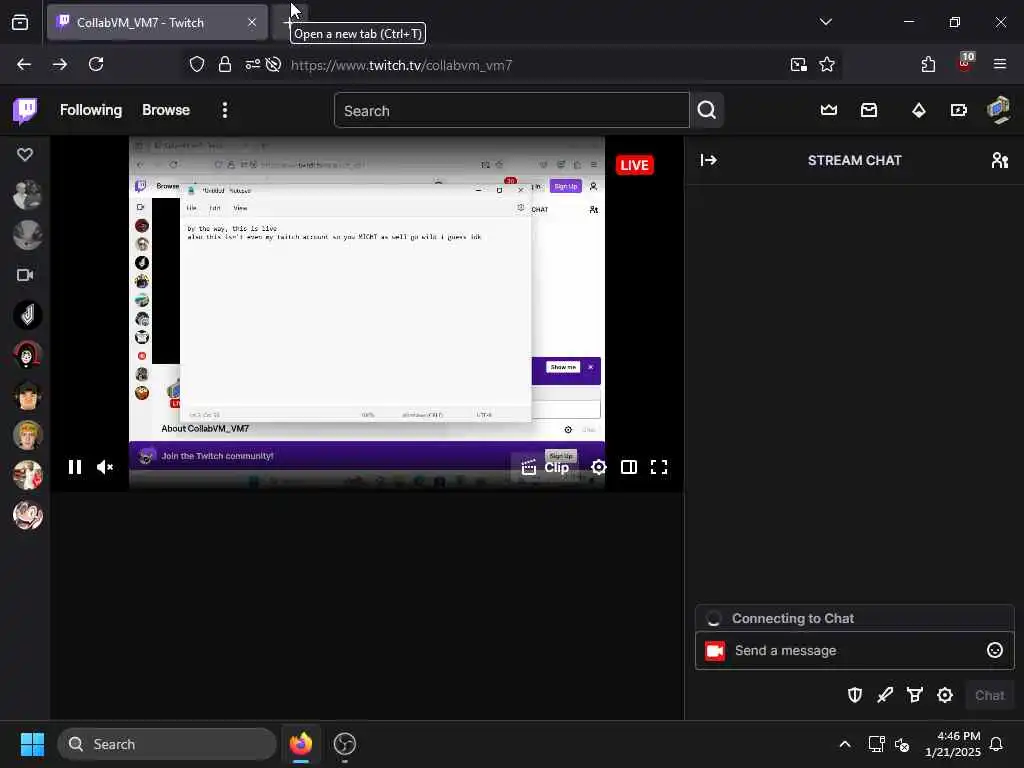Click the red camera icon in chat input
Image resolution: width=1024 pixels, height=768 pixels.
(715, 650)
